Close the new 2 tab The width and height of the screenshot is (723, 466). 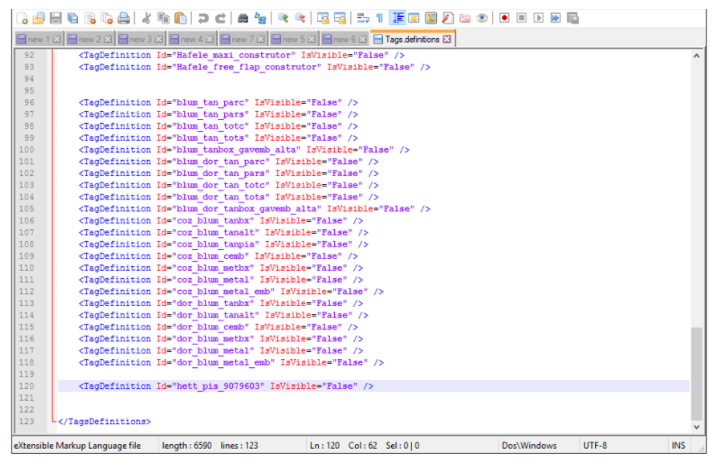pos(107,39)
